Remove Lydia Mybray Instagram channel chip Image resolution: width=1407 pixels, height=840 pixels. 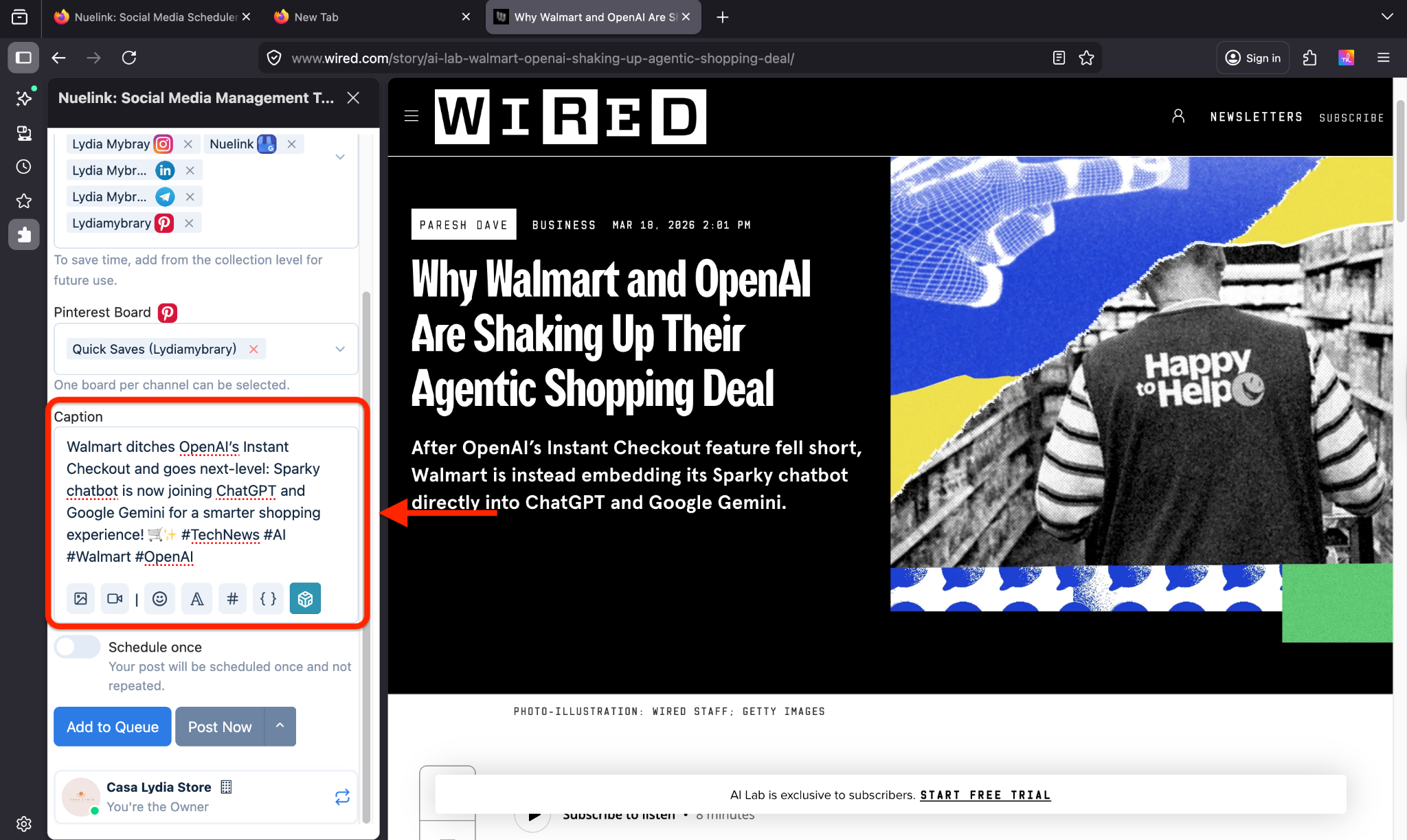point(188,144)
